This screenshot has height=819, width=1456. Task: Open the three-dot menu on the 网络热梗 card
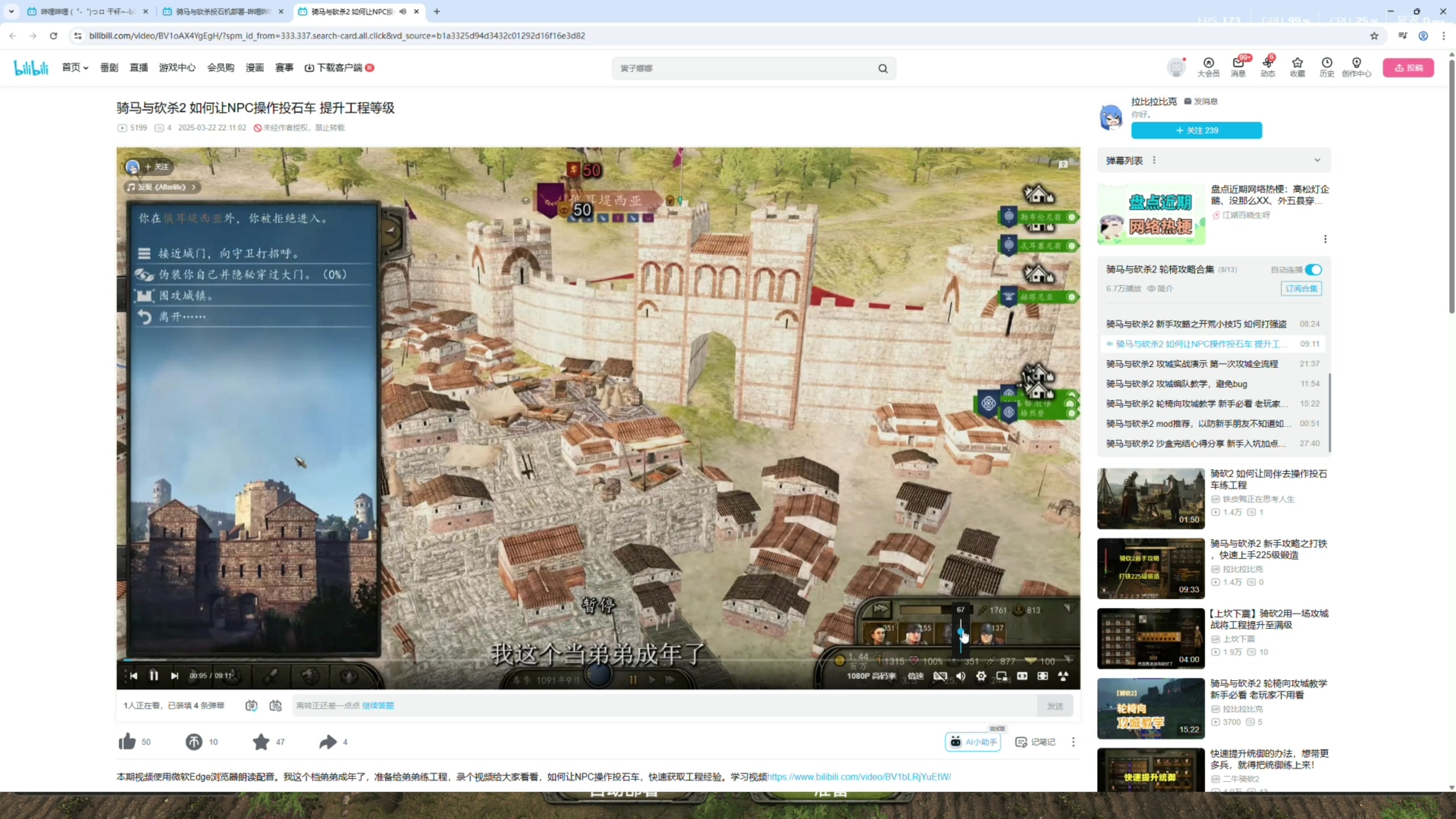1325,239
